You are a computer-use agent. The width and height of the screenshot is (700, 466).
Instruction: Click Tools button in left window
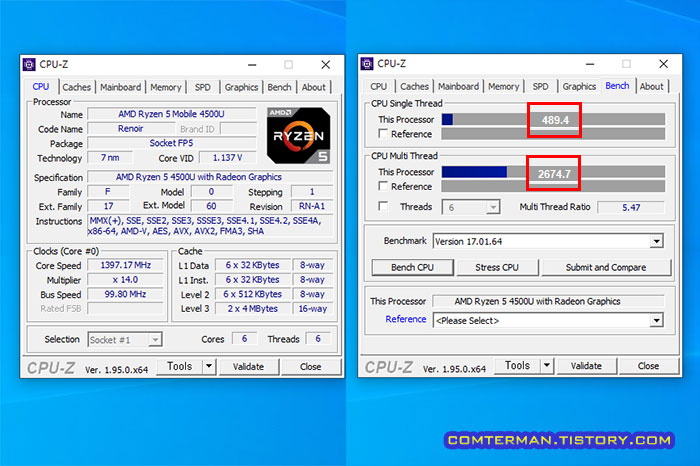tap(179, 366)
